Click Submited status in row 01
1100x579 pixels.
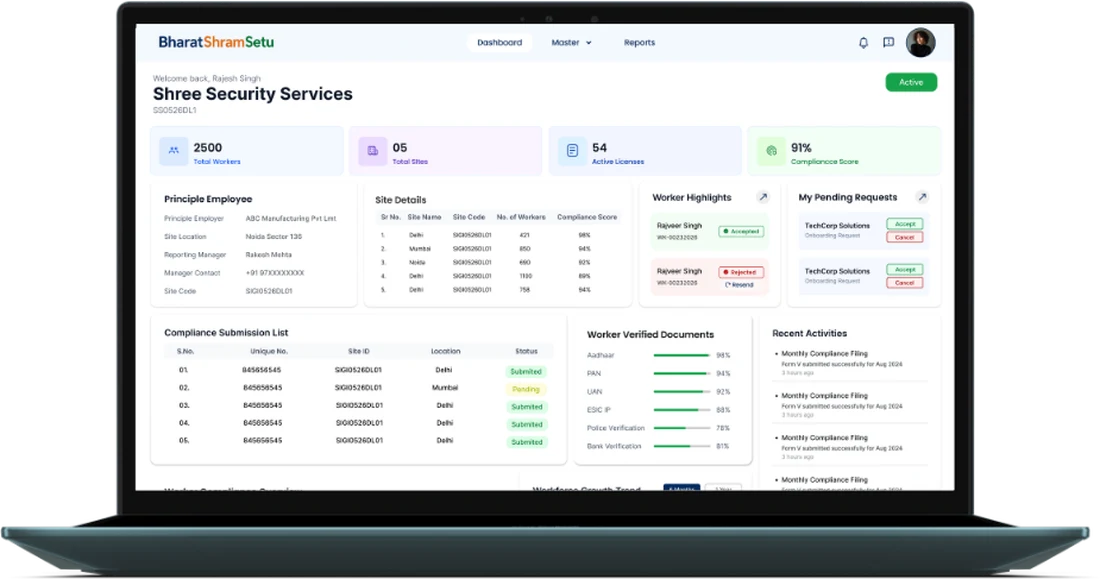(x=526, y=371)
